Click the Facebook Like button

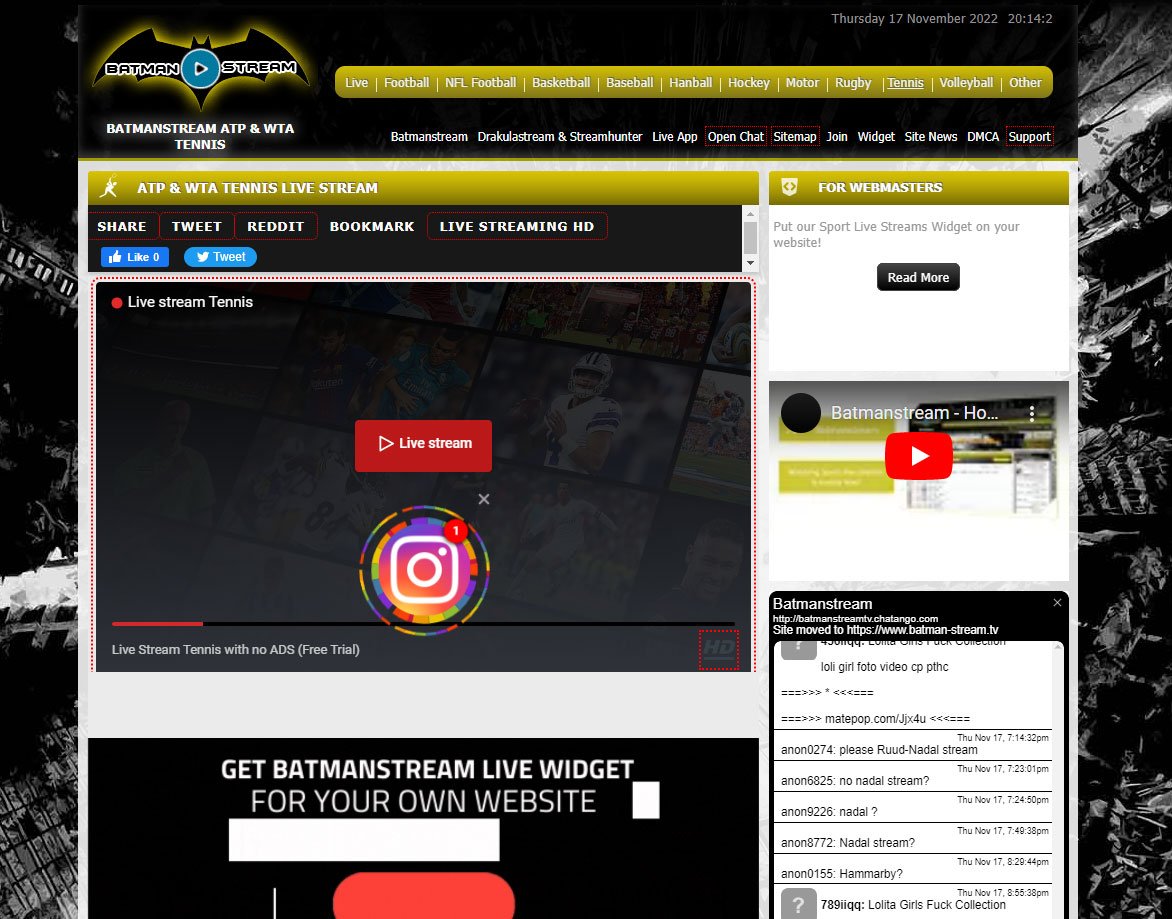coord(135,257)
